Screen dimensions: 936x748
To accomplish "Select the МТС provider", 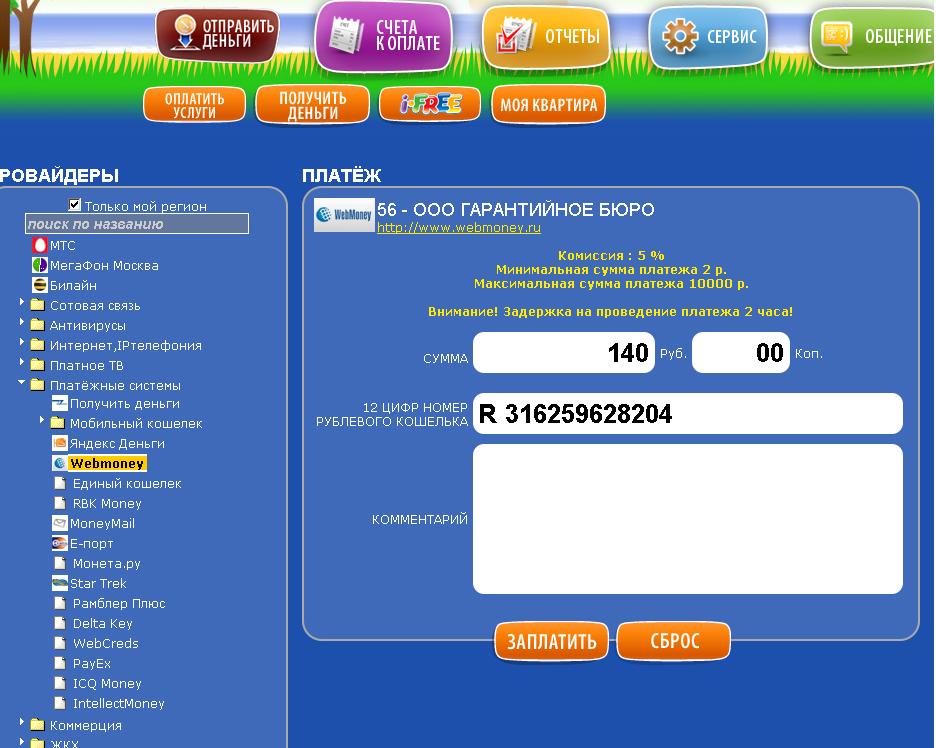I will pyautogui.click(x=63, y=245).
